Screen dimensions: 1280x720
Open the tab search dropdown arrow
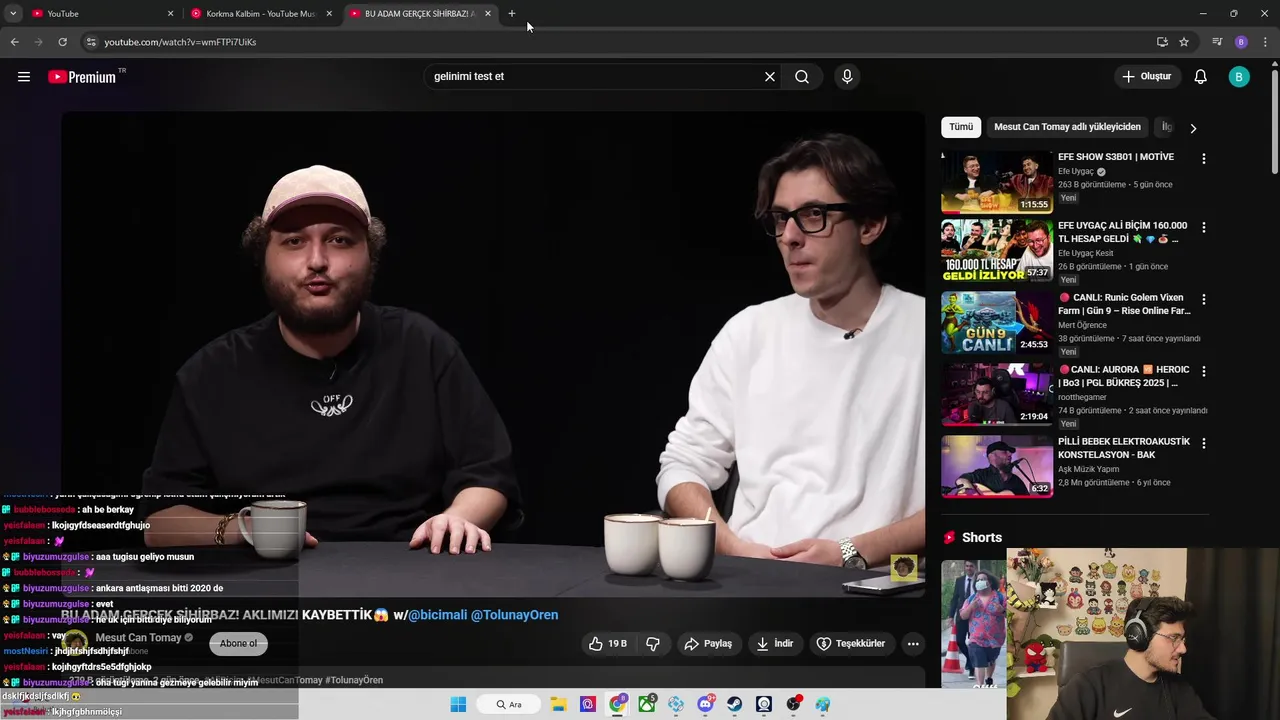[13, 14]
